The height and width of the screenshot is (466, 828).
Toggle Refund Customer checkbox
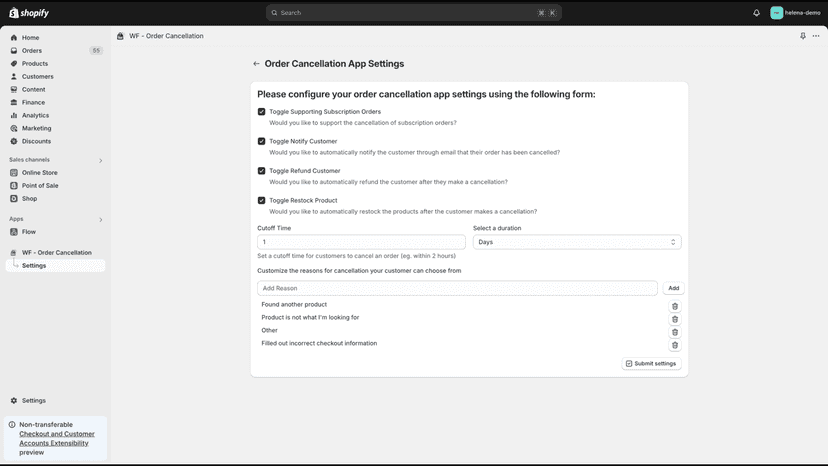[261, 171]
